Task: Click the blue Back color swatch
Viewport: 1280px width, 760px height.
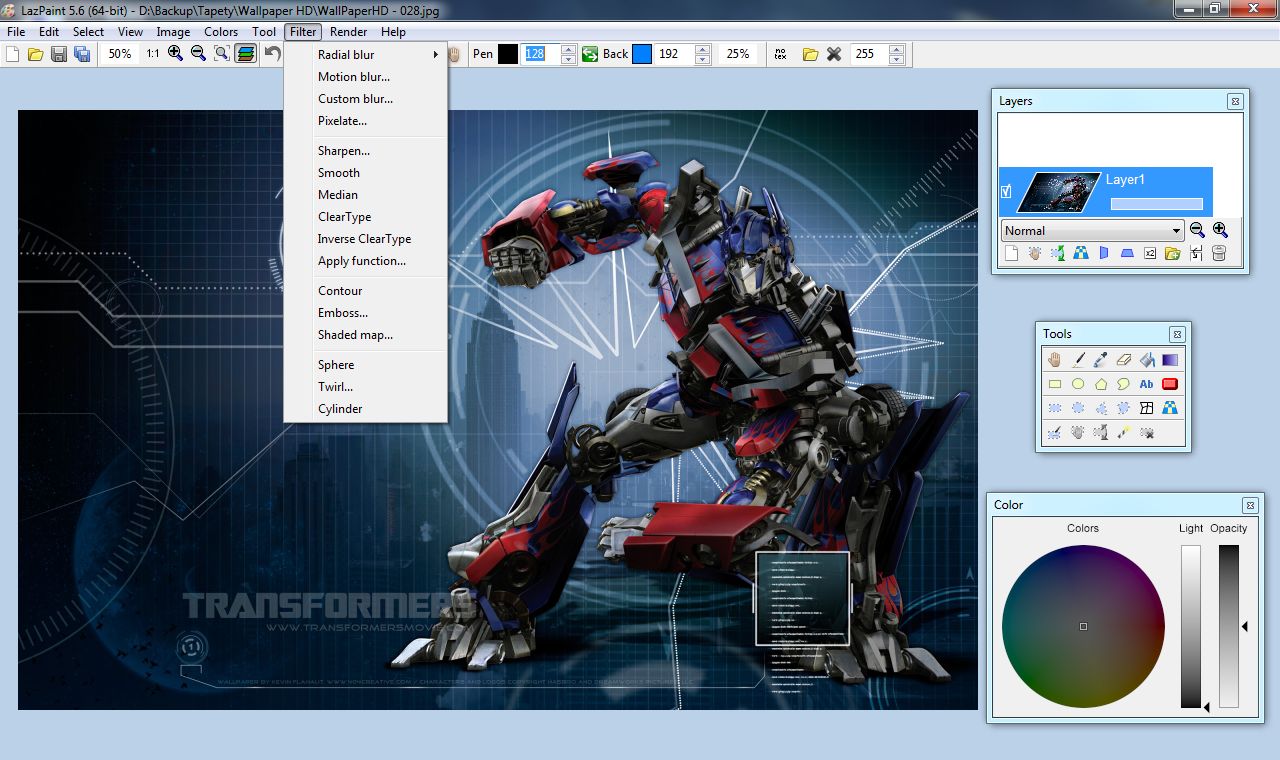Action: click(x=642, y=54)
